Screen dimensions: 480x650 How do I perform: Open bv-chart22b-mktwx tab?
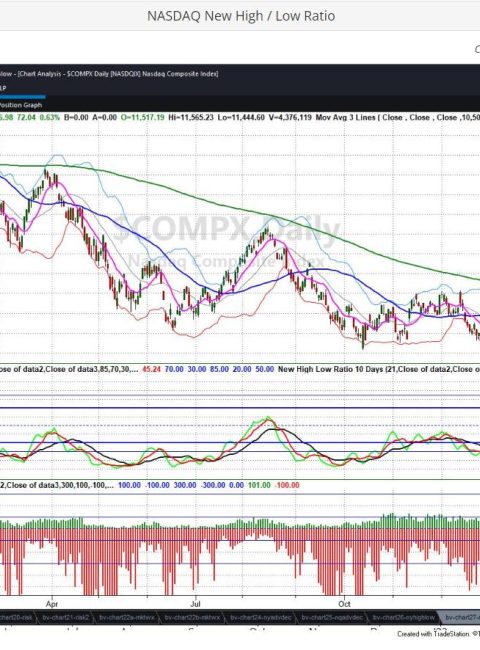click(x=192, y=618)
